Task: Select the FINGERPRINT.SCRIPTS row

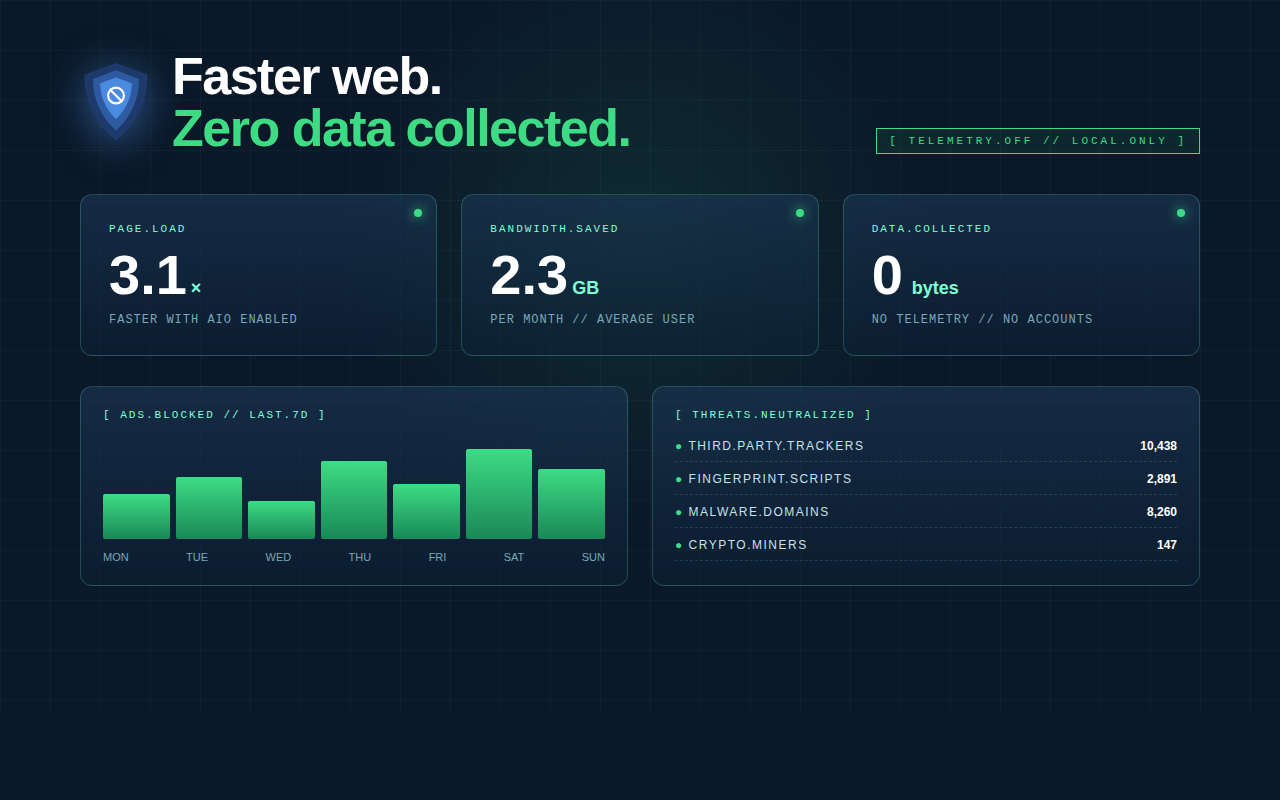Action: pos(926,479)
